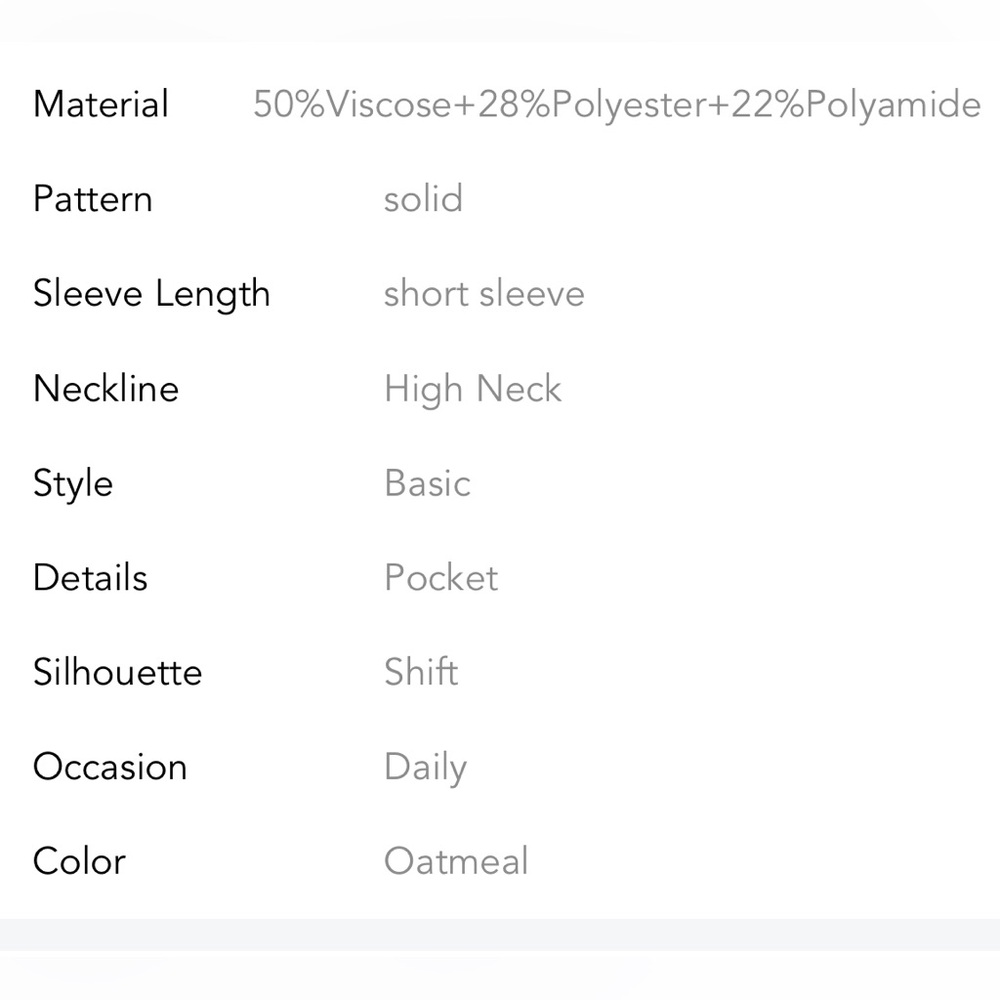Tap the 'Basic' style value
1000x1000 pixels.
tap(427, 483)
